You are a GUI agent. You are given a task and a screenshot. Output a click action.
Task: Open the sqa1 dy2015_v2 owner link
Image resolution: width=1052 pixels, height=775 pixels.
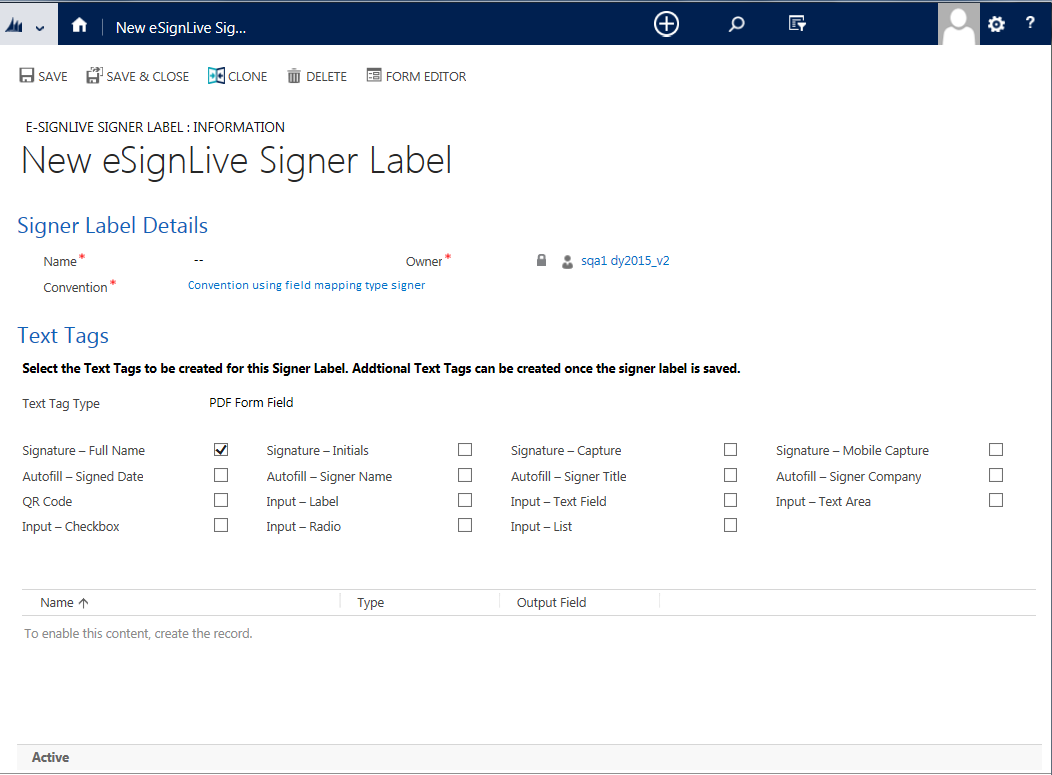(625, 260)
